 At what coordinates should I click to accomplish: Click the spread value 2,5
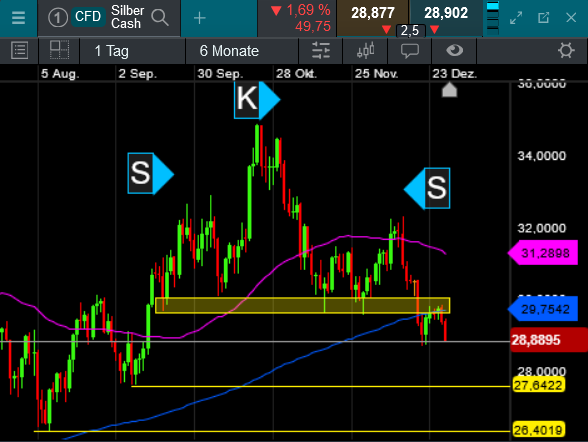[x=410, y=31]
